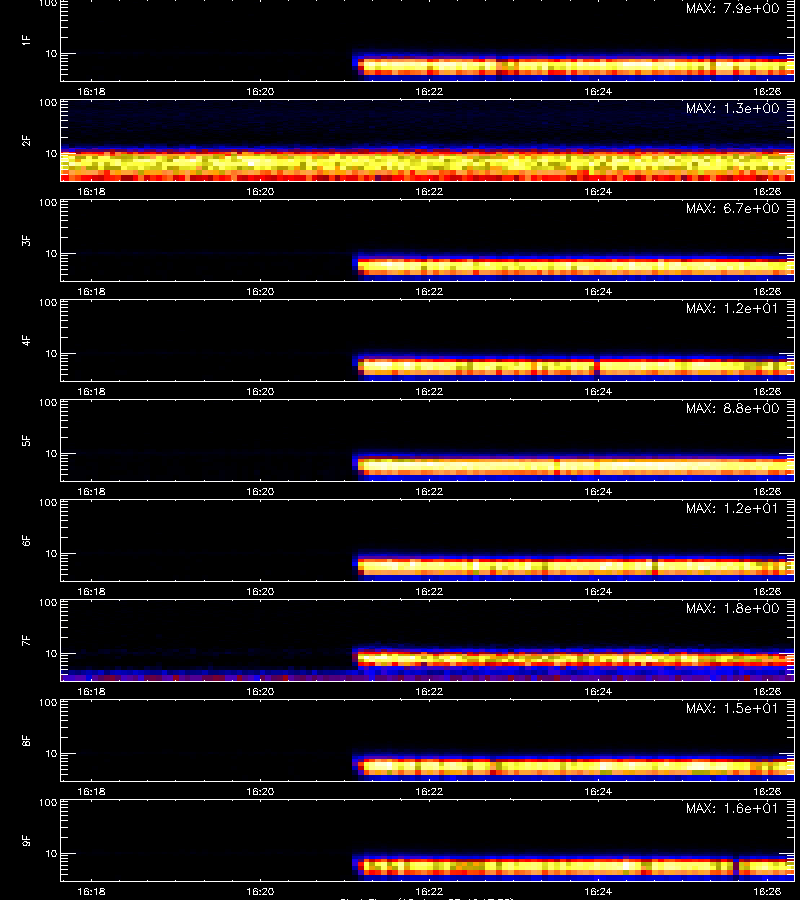The image size is (800, 900).
Task: Click the "MAX: 1.6e+01" label in panel 9F
Action: [732, 808]
